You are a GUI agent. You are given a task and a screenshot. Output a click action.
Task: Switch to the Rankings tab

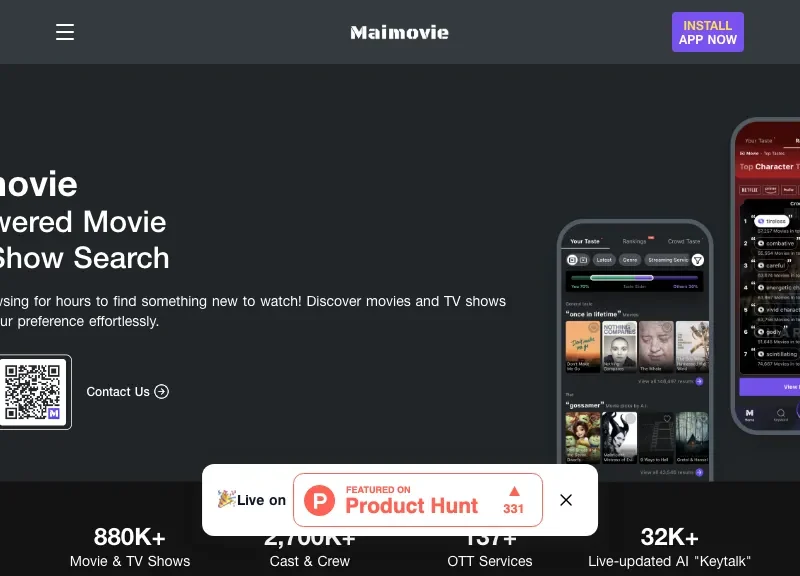click(636, 241)
